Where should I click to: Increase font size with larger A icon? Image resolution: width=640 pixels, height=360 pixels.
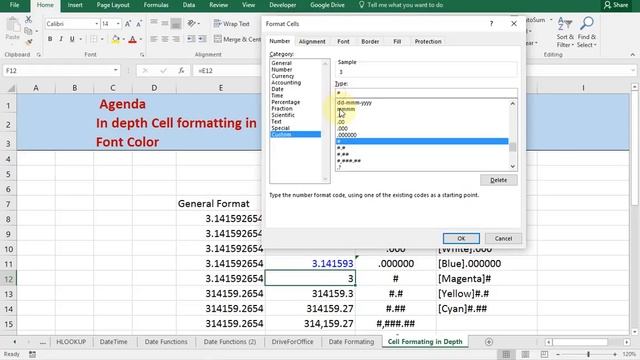coord(128,24)
